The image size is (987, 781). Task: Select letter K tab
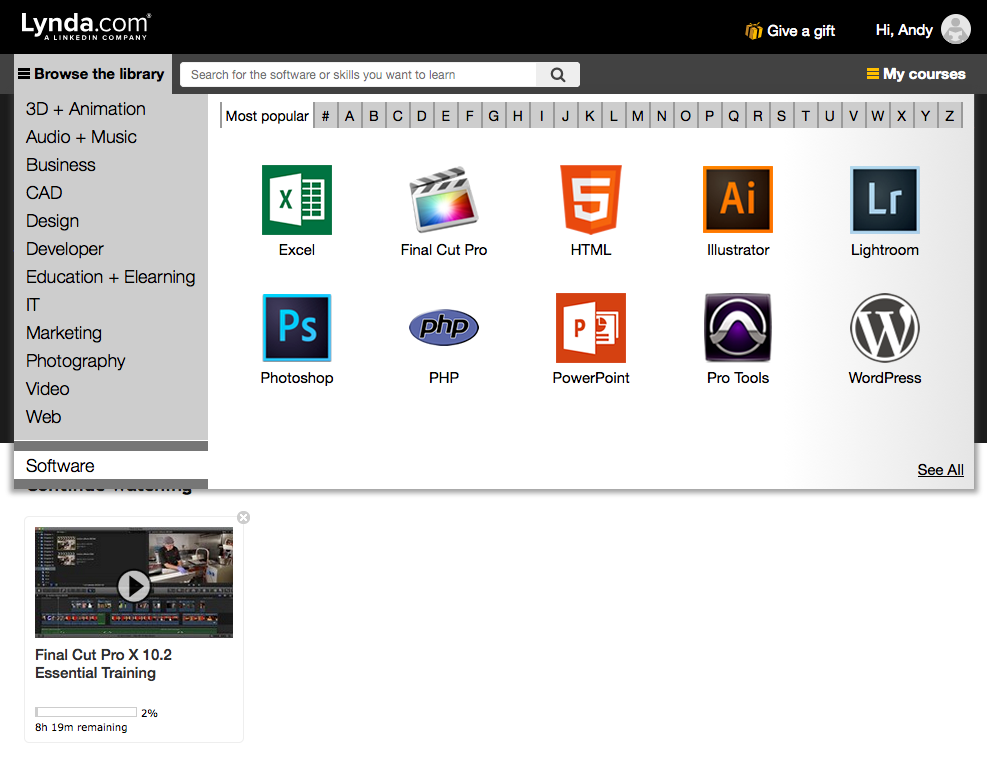point(590,116)
